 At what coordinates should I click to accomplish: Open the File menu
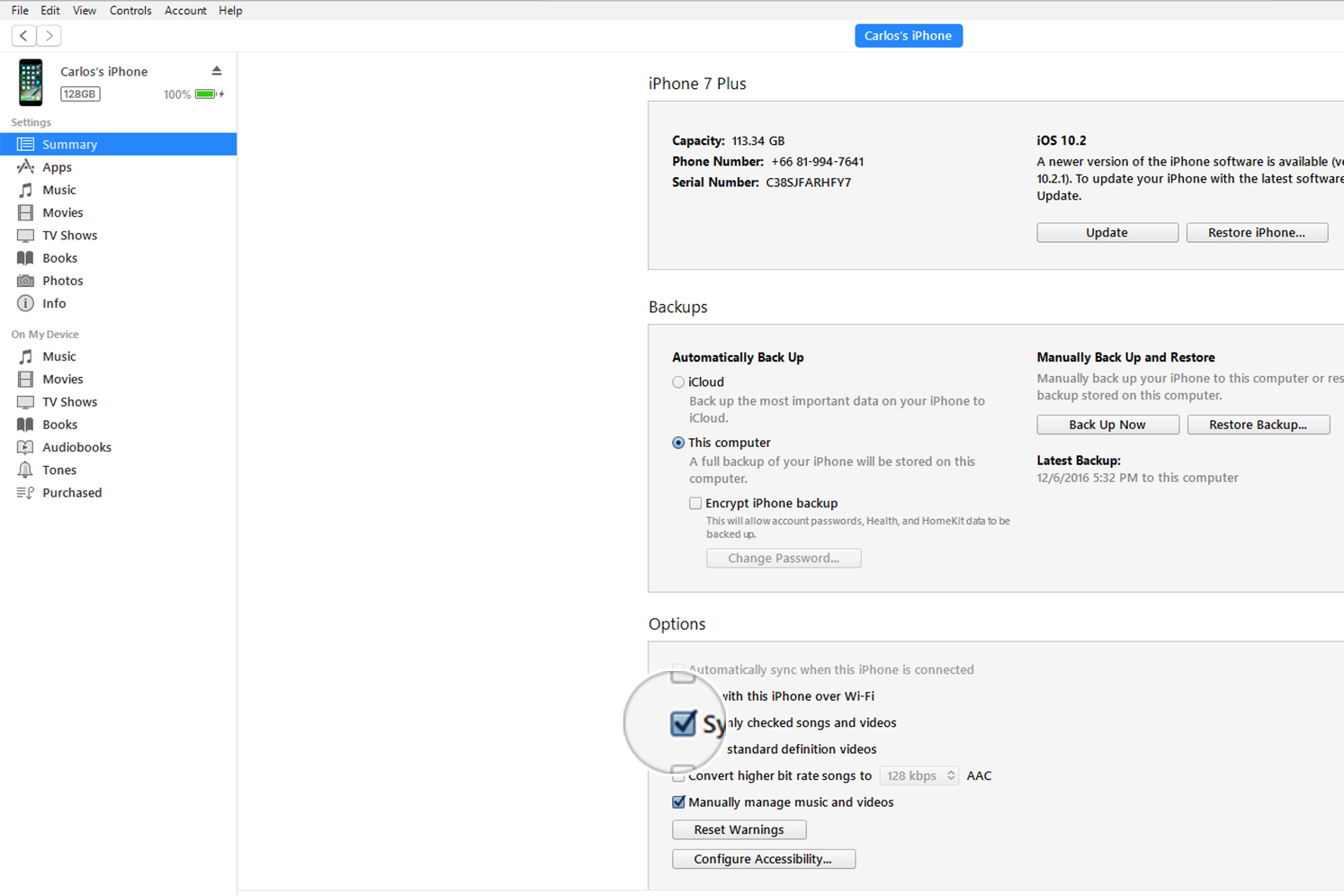click(20, 11)
